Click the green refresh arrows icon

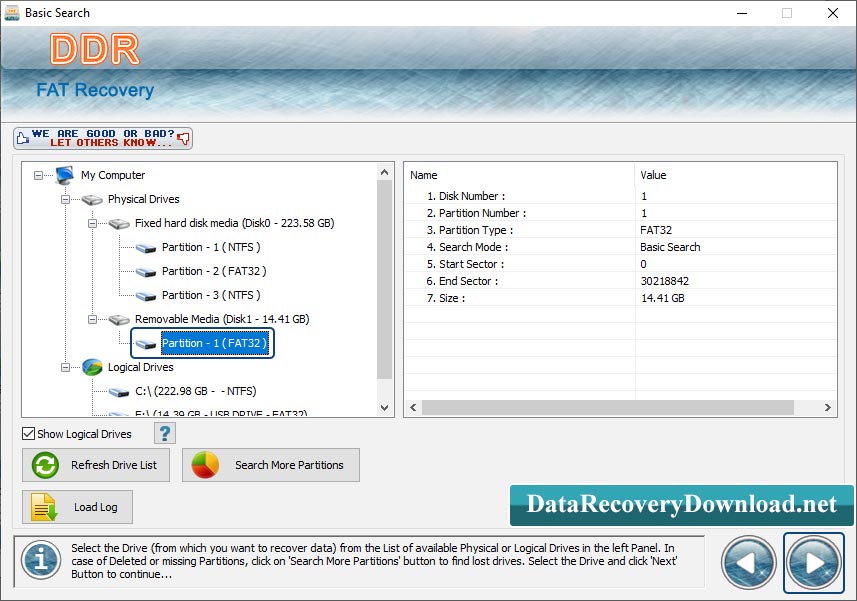point(45,466)
